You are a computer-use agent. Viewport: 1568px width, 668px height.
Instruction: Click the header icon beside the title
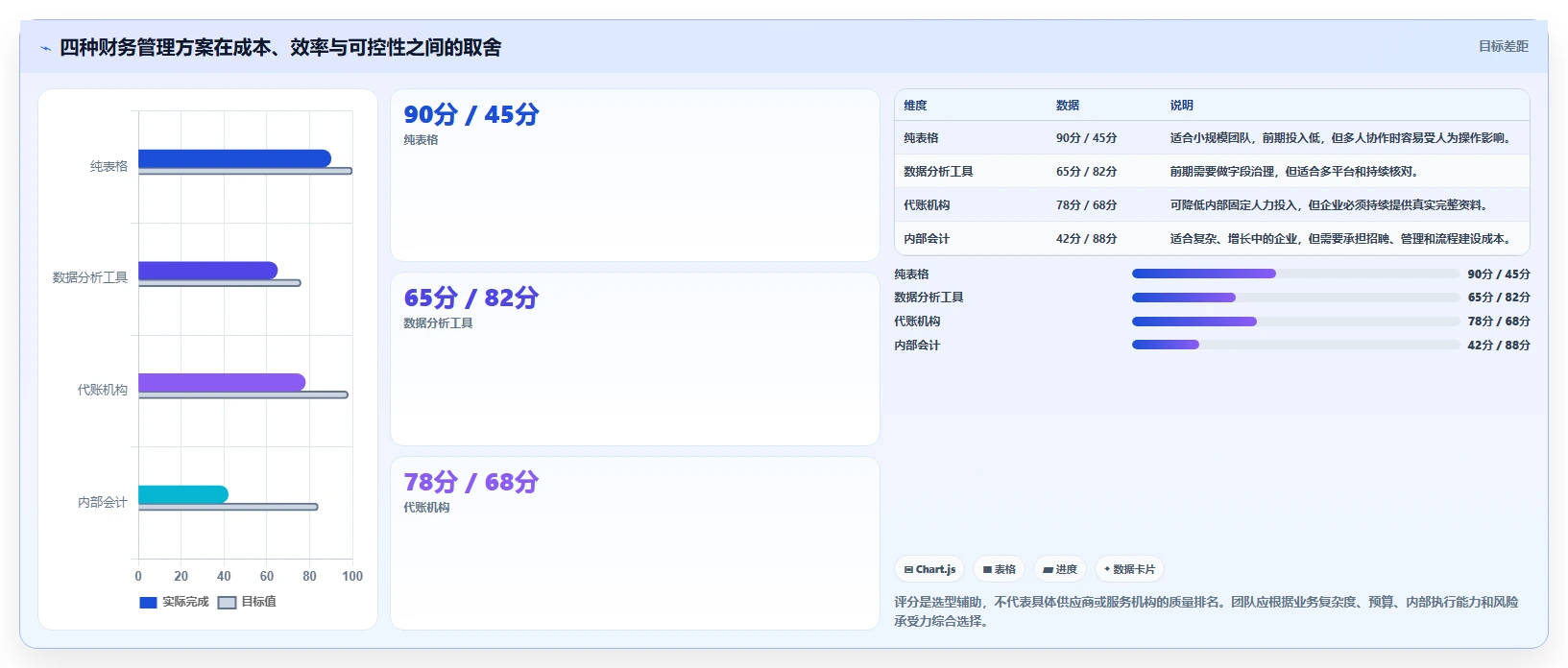(x=45, y=48)
